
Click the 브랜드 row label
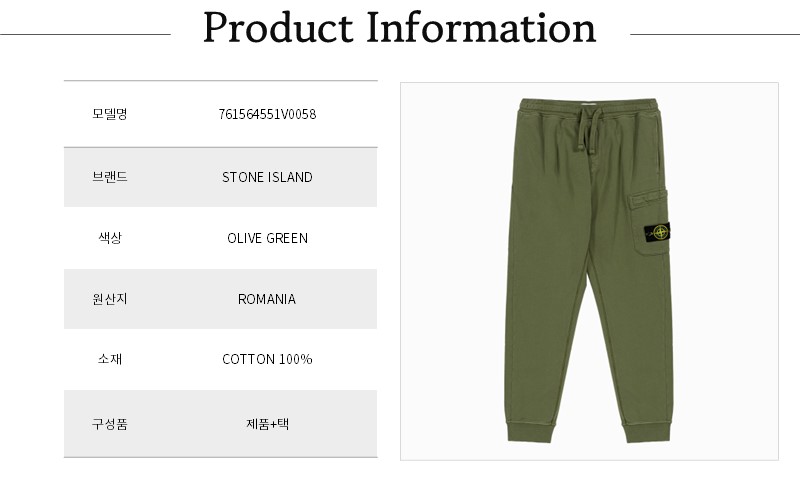(x=109, y=177)
